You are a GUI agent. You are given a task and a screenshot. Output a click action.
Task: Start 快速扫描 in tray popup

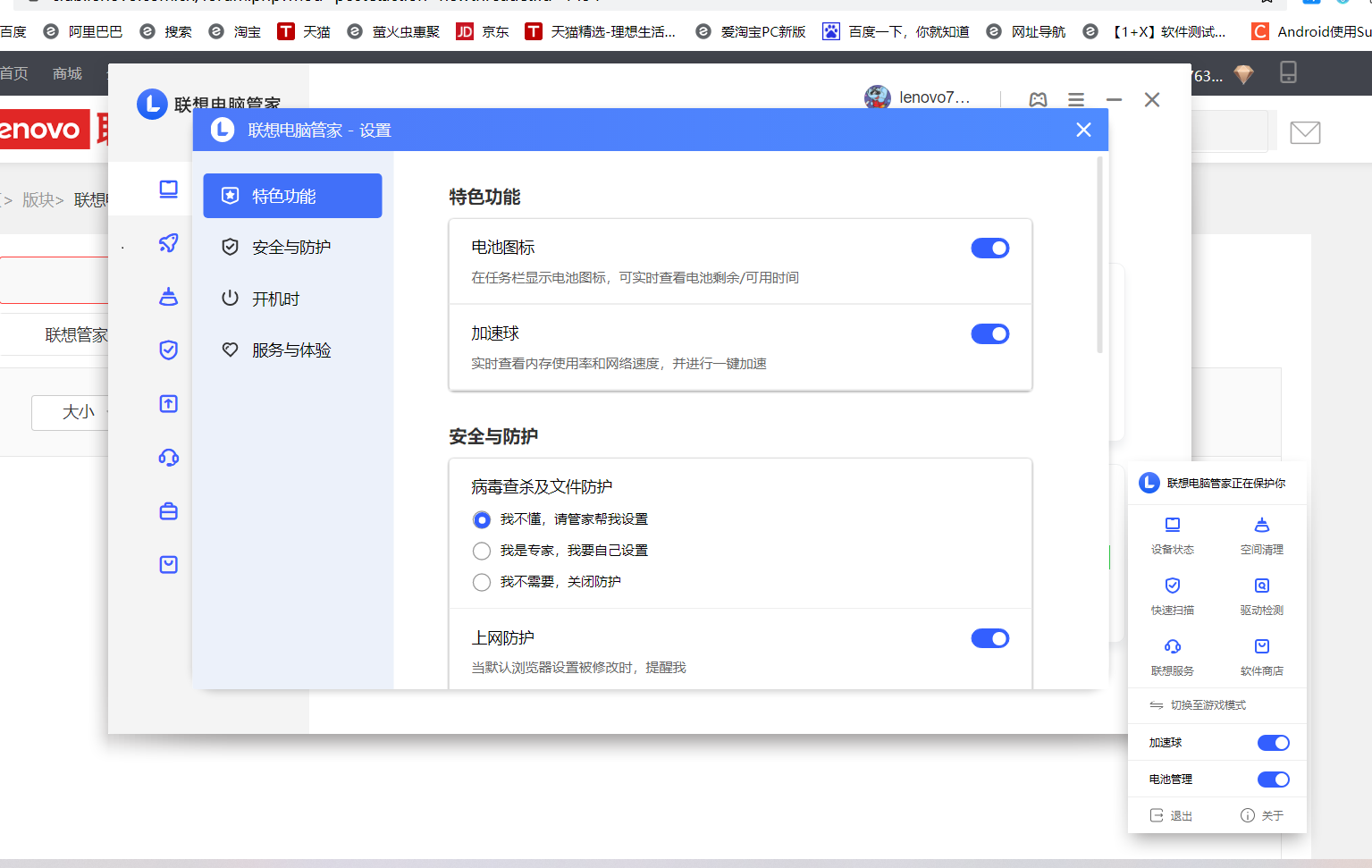(x=1173, y=596)
